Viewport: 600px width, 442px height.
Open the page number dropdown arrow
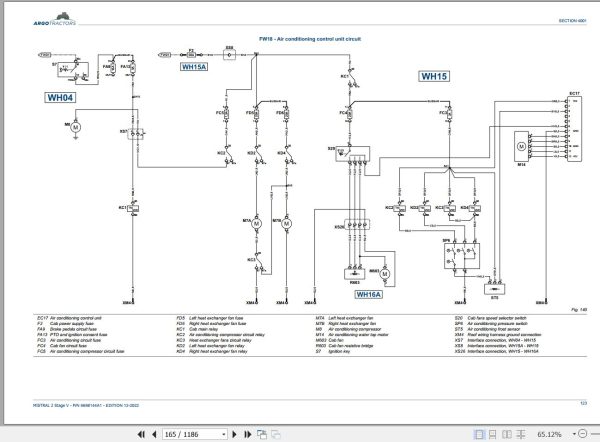point(223,435)
